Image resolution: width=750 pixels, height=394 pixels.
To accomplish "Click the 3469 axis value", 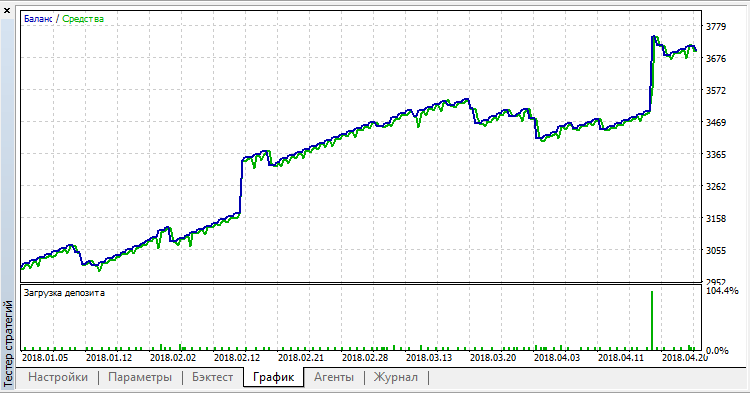I will tap(716, 122).
